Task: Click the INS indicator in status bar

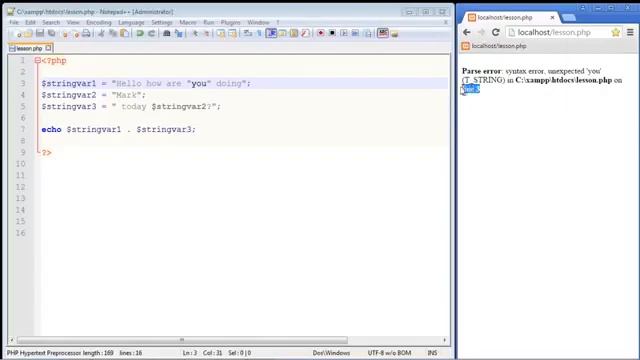Action: pos(432,353)
